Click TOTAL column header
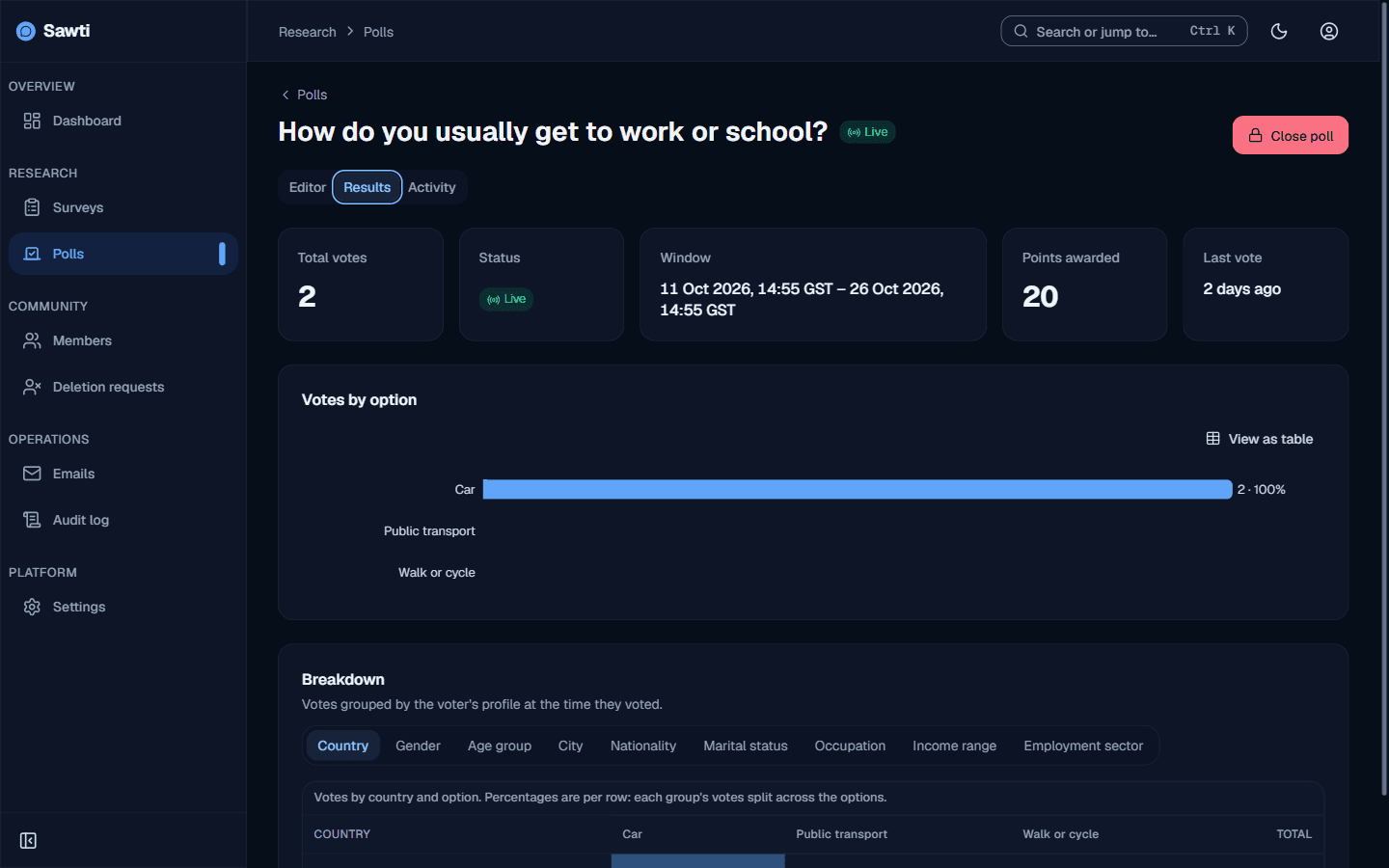This screenshot has width=1389, height=868. [1294, 834]
